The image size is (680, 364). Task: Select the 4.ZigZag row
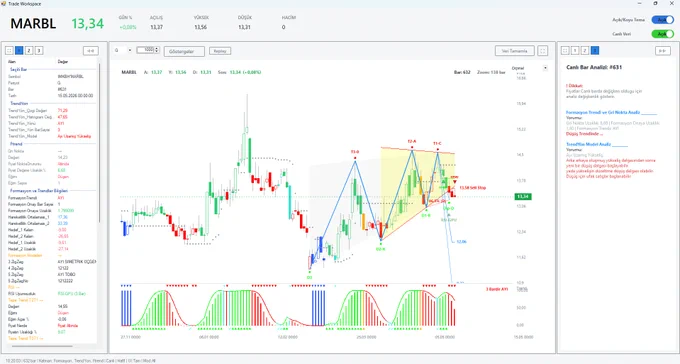[x=51, y=268]
